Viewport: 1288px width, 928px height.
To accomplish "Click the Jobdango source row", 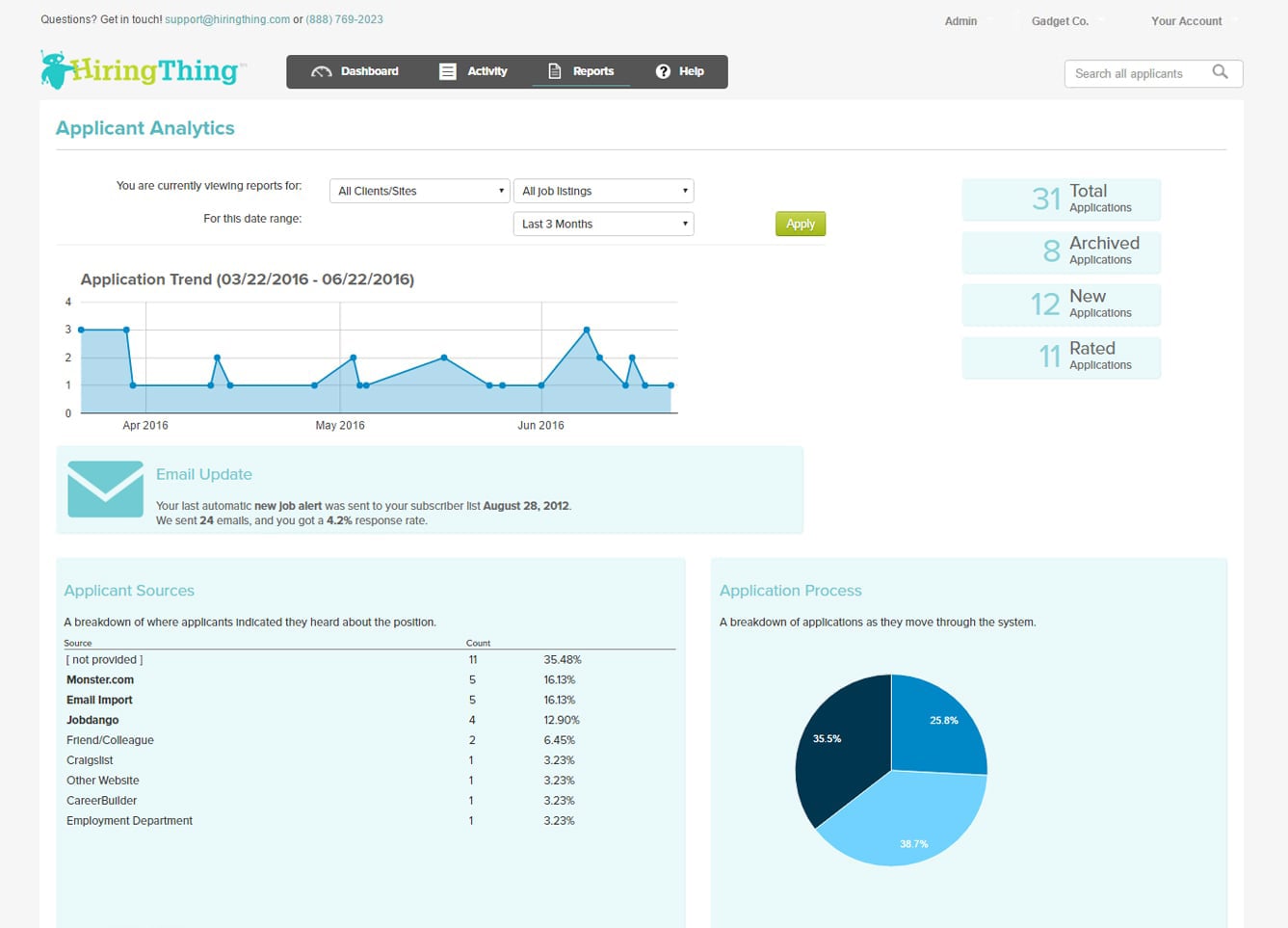I will (370, 720).
